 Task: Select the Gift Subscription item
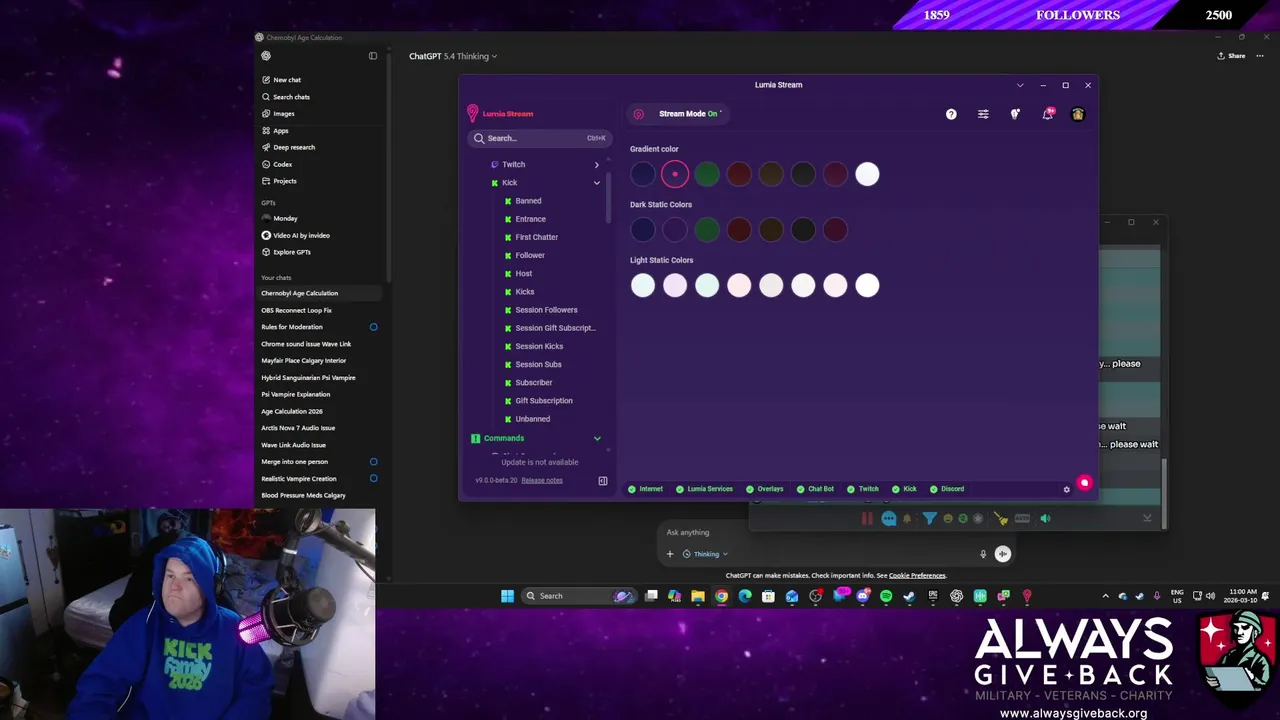[543, 401]
